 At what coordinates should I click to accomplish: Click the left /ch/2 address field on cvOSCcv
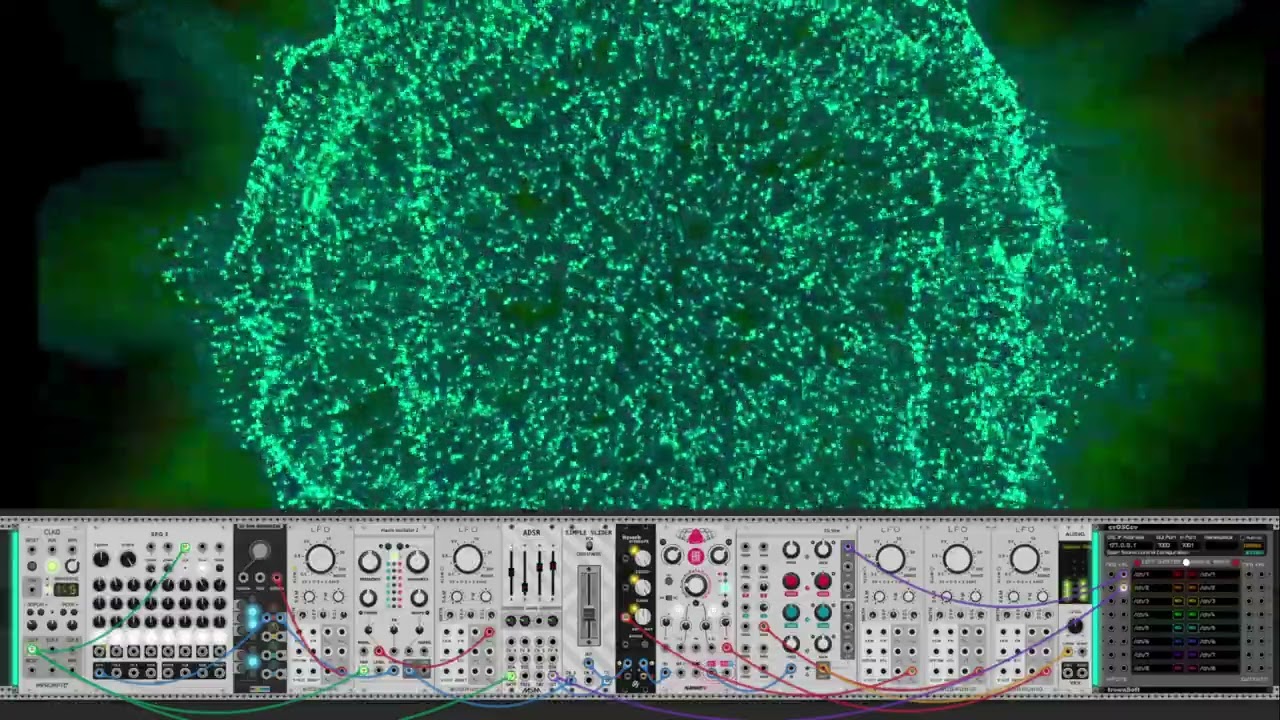point(1152,588)
